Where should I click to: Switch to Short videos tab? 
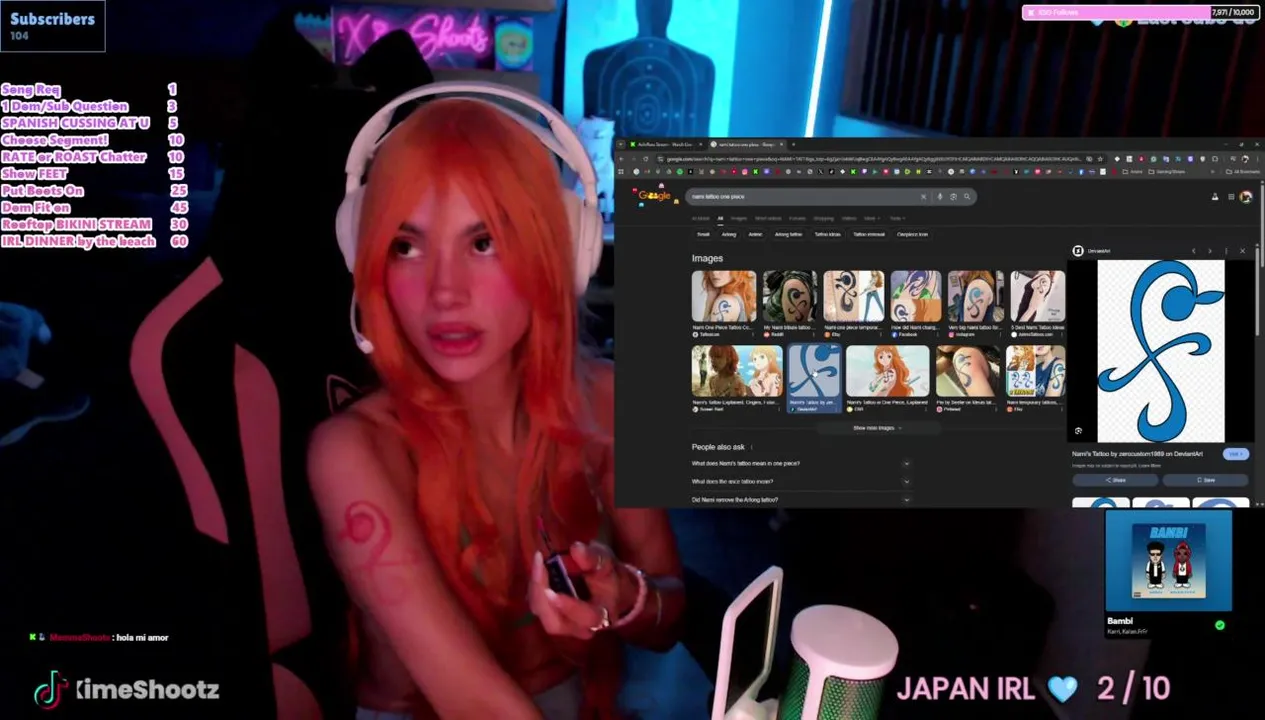[x=768, y=218]
